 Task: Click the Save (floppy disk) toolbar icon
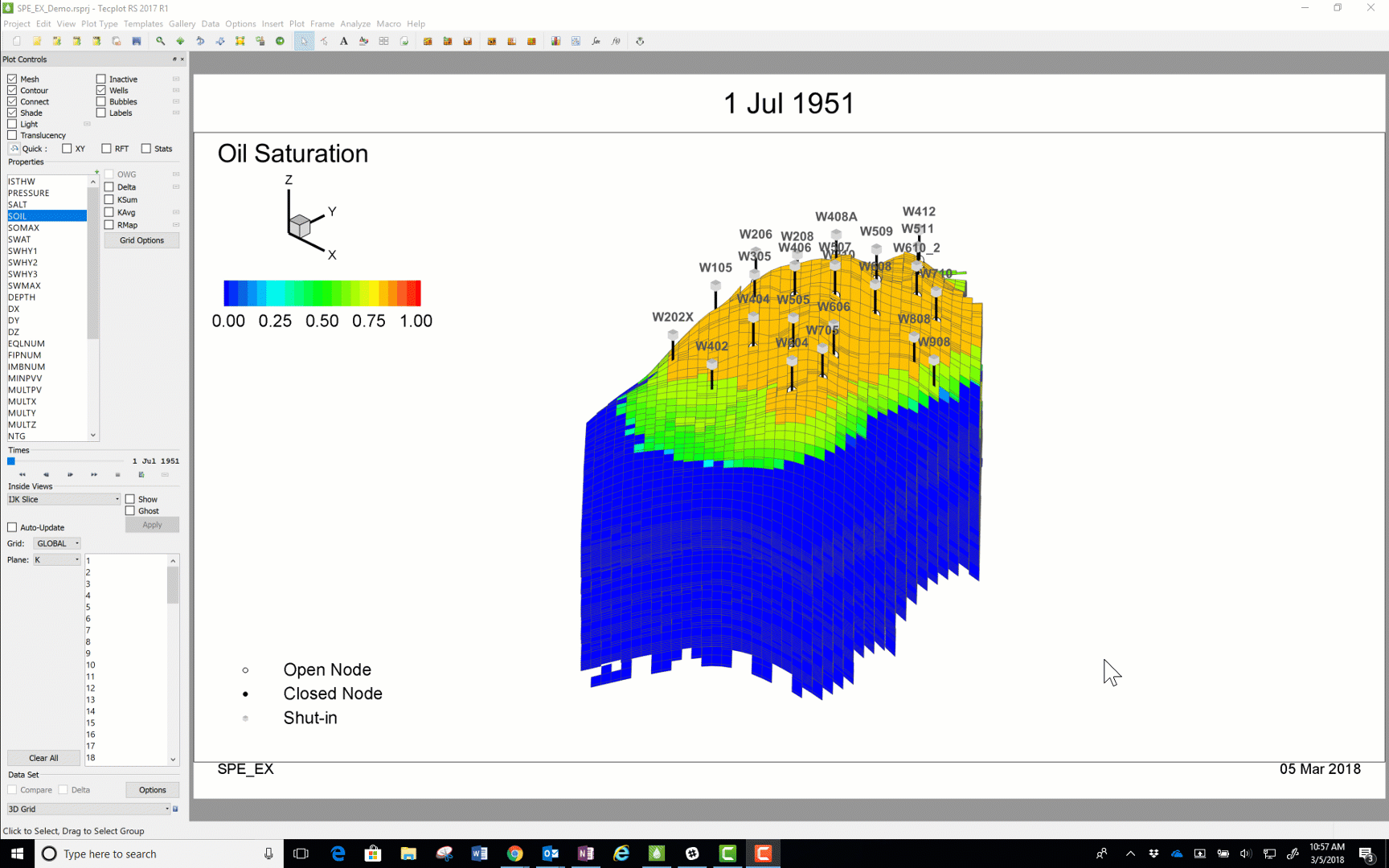click(x=137, y=41)
